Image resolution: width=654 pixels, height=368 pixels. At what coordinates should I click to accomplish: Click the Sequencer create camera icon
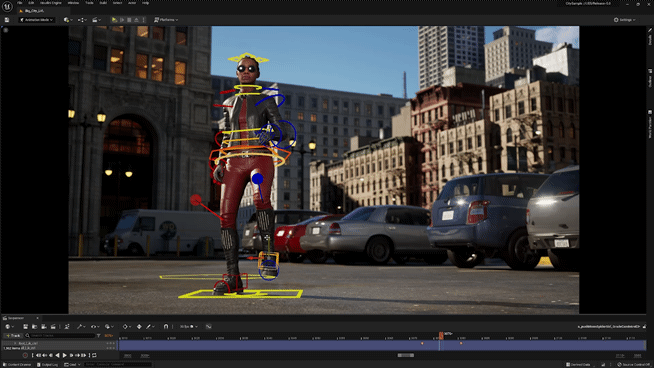tap(44, 327)
